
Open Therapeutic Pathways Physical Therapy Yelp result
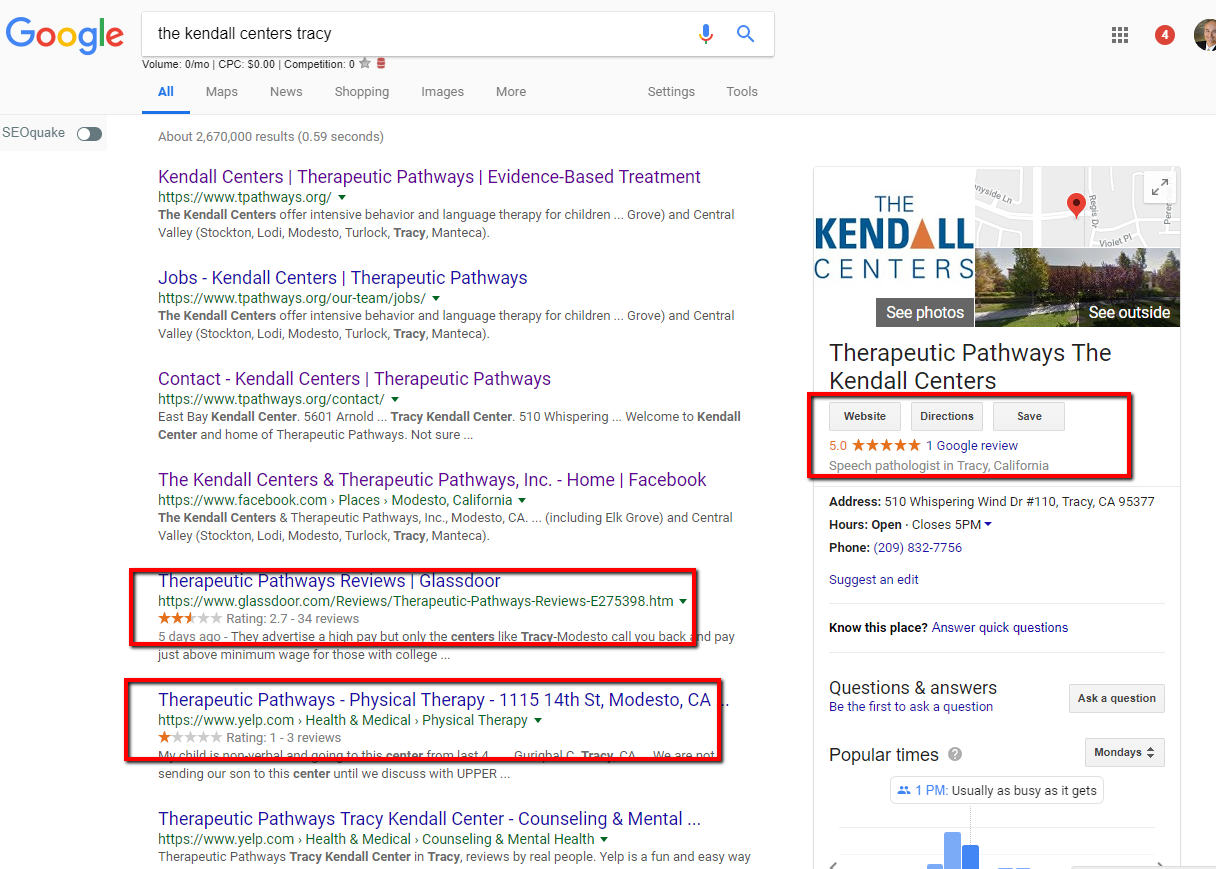(444, 700)
